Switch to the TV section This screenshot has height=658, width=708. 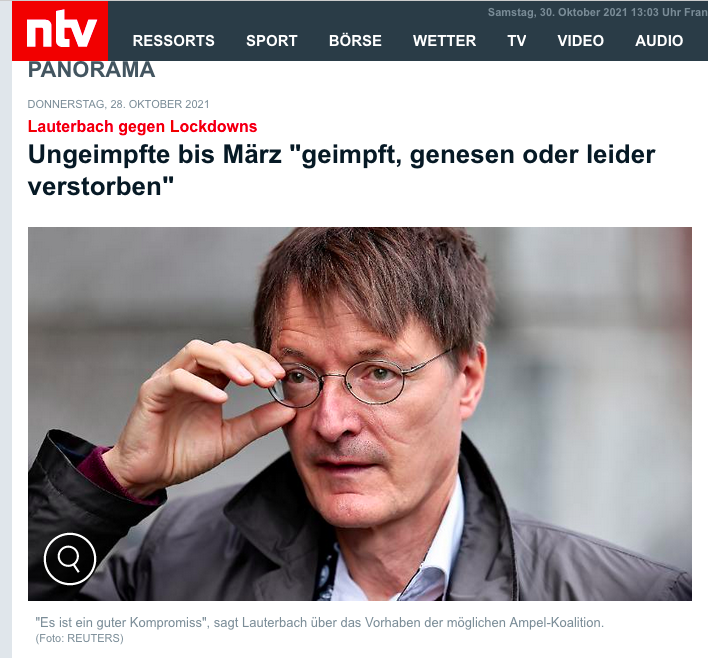pyautogui.click(x=517, y=41)
